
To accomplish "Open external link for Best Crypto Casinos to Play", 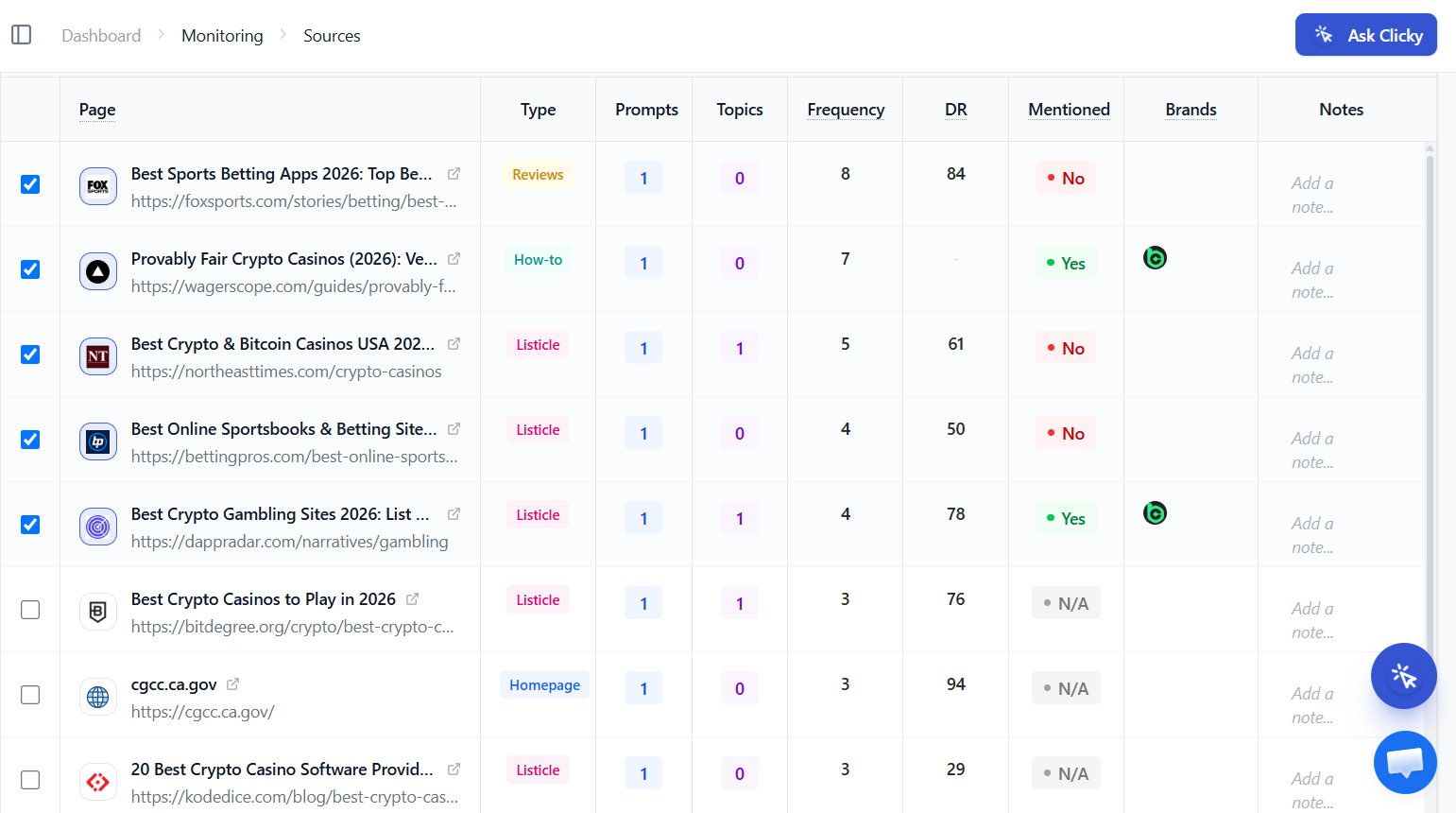I will tap(412, 599).
